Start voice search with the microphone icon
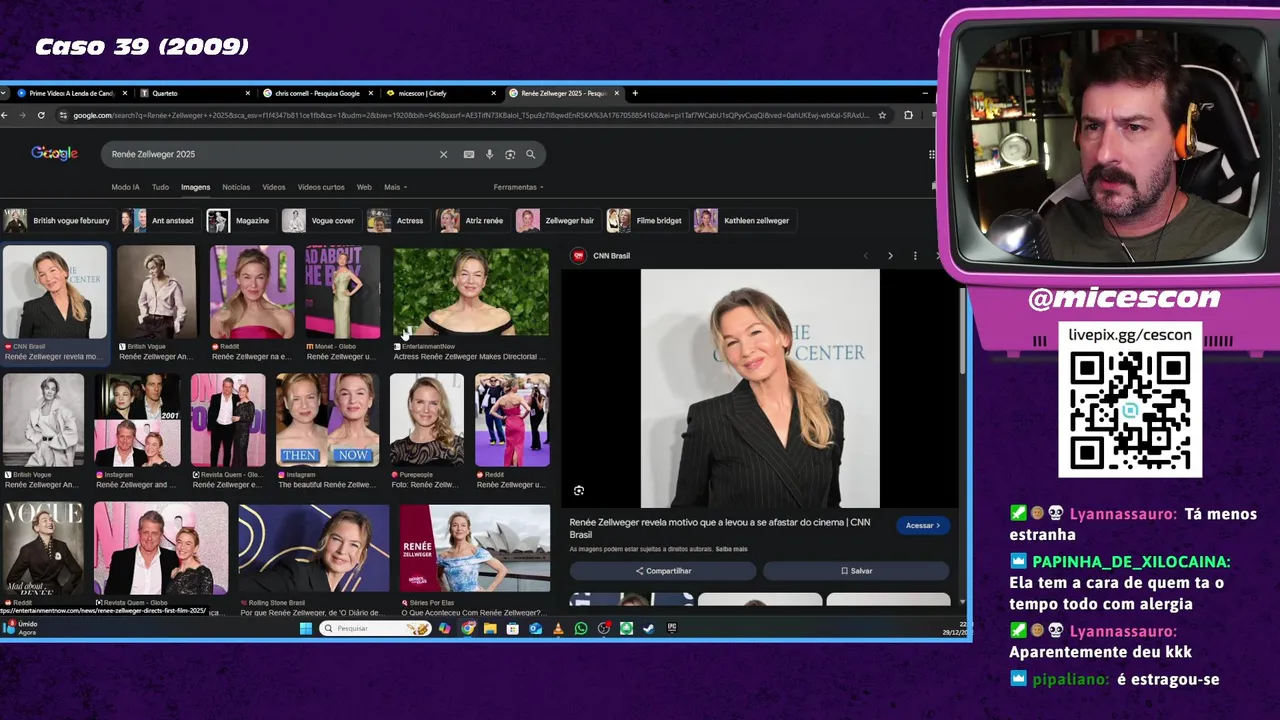Image resolution: width=1280 pixels, height=720 pixels. [x=489, y=154]
